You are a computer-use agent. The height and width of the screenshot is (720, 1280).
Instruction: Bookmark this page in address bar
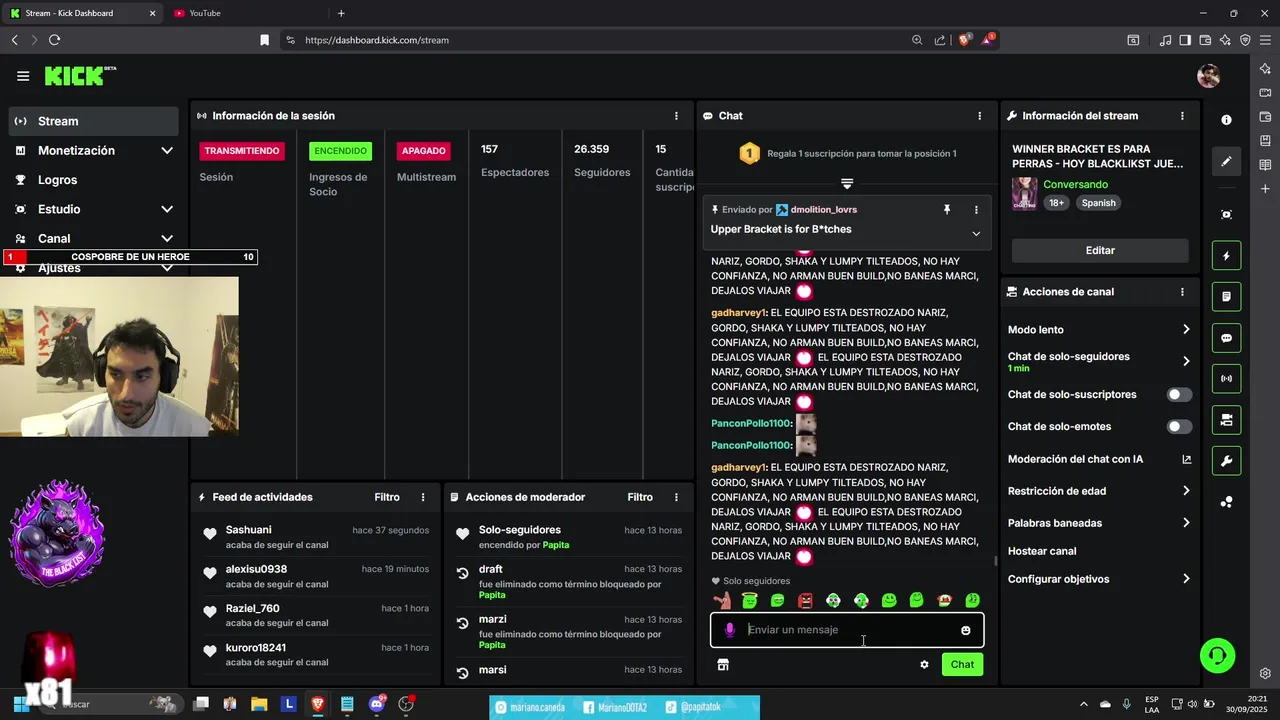[264, 40]
